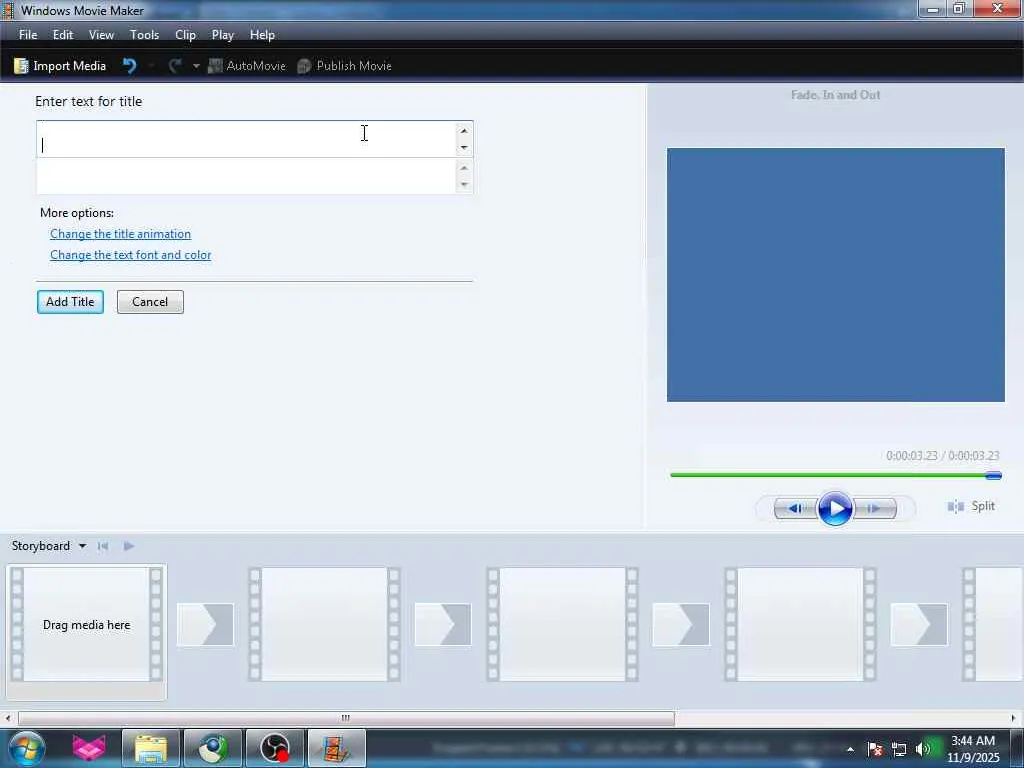Open the redo history dropdown arrow

195,66
